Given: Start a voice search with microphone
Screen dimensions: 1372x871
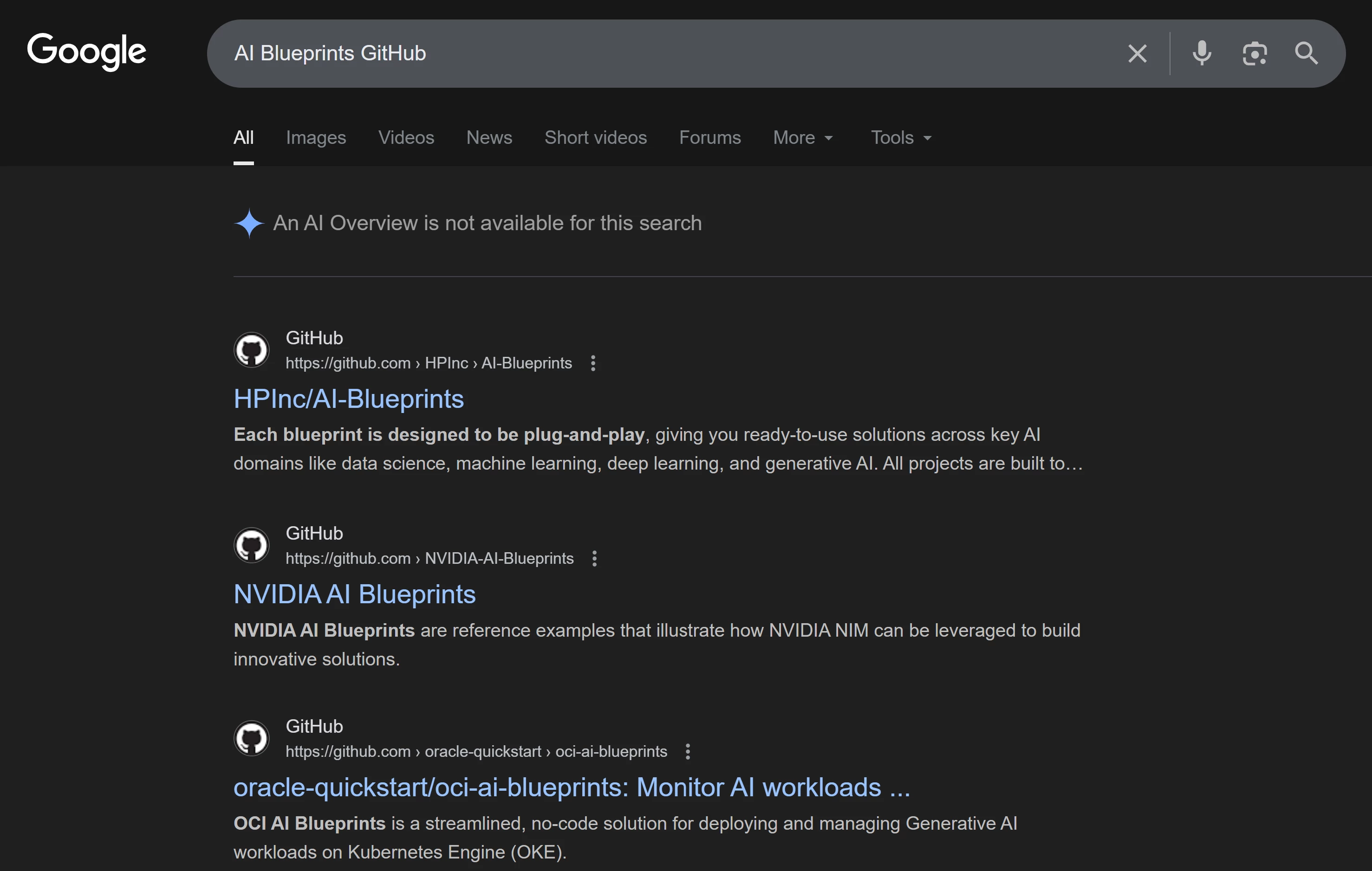Looking at the screenshot, I should coord(1202,53).
